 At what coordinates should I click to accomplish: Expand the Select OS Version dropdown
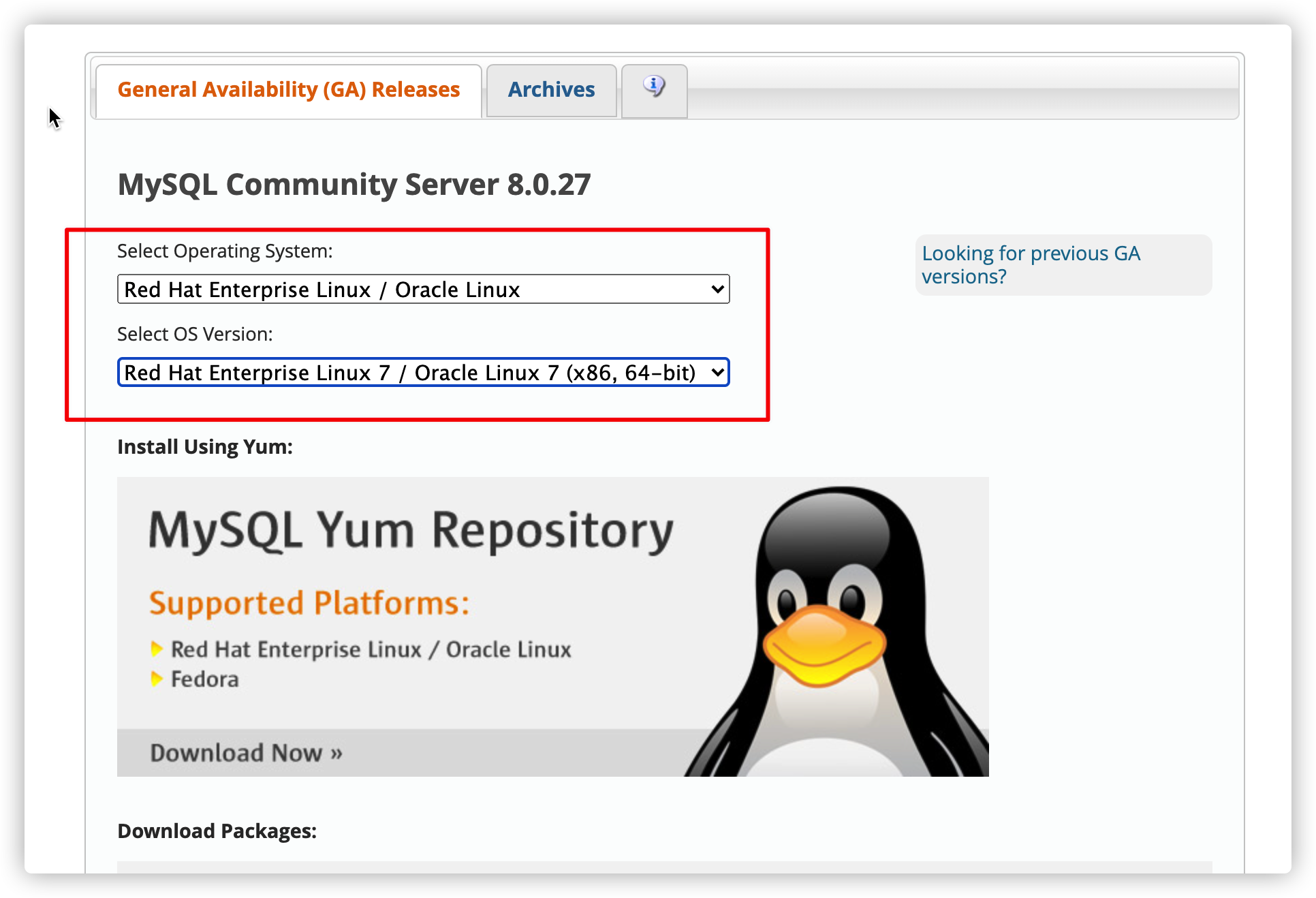423,373
